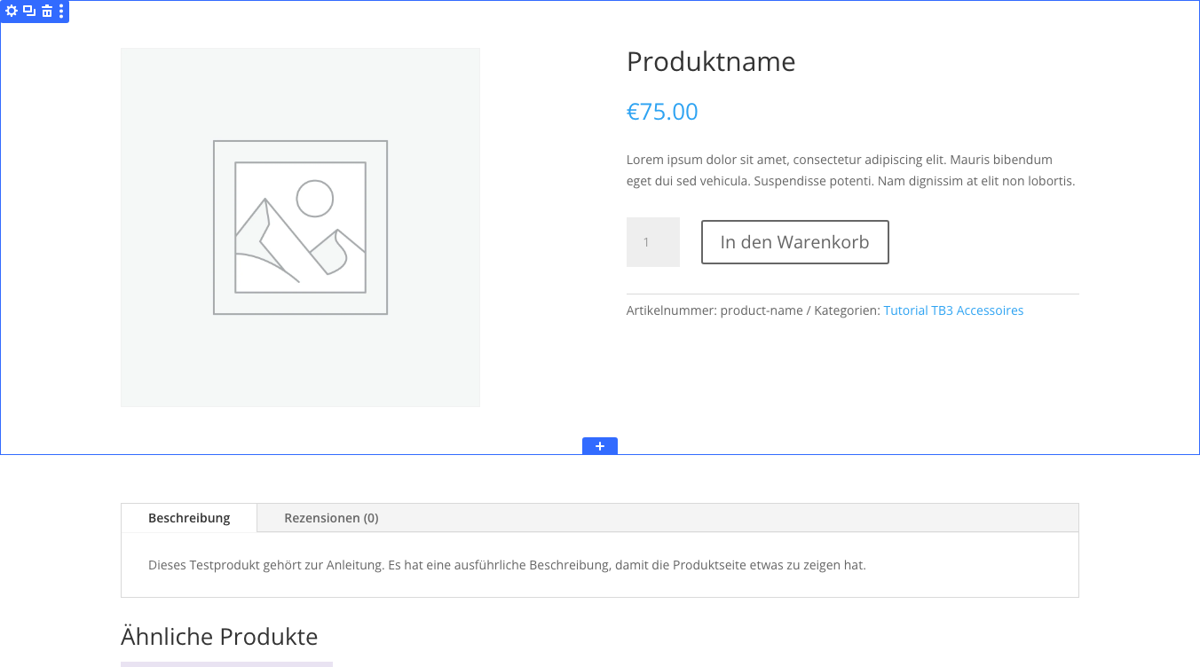The width and height of the screenshot is (1200, 667).
Task: Select the Dieses Testprodukt description text
Action: [507, 565]
